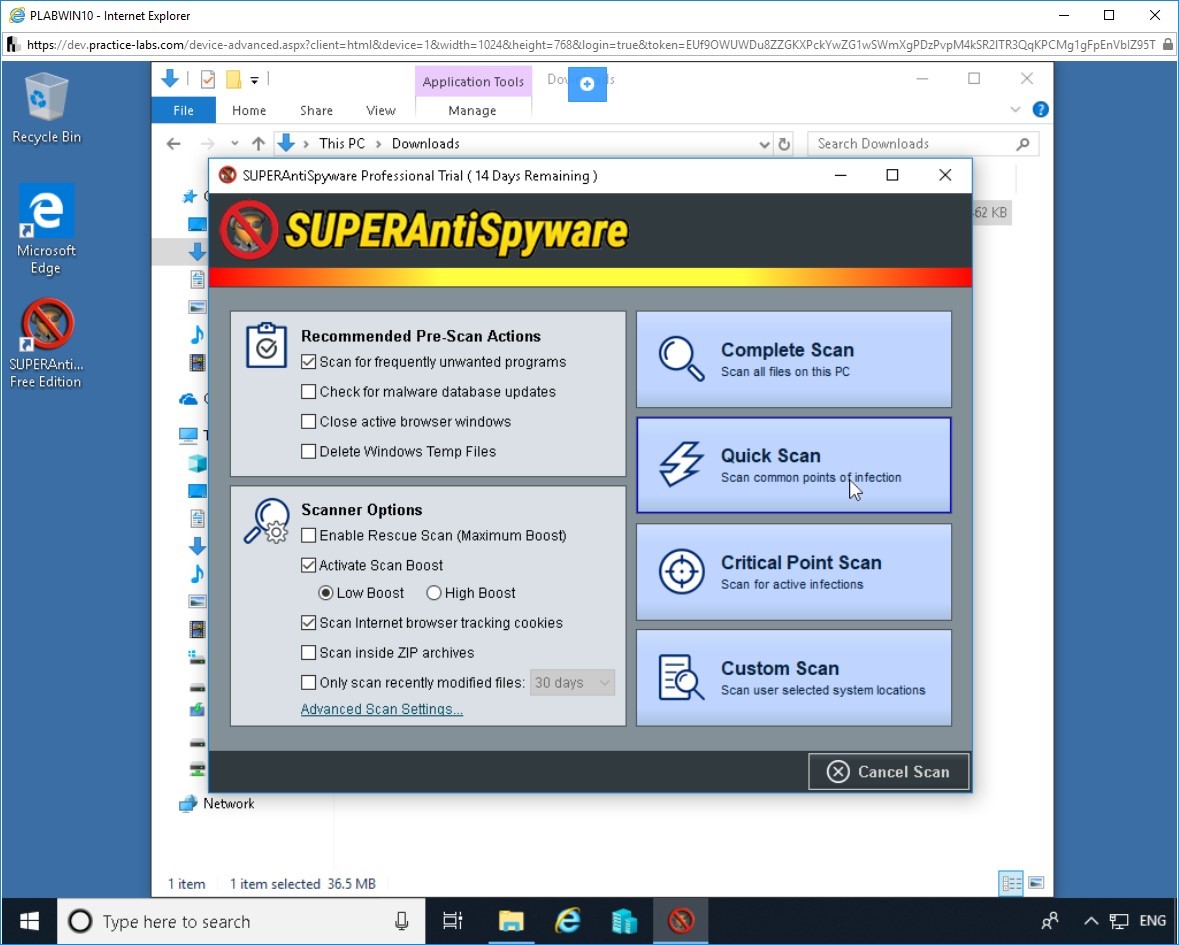Switch Explorer to details view in status bar
The height and width of the screenshot is (945, 1179).
point(1011,883)
